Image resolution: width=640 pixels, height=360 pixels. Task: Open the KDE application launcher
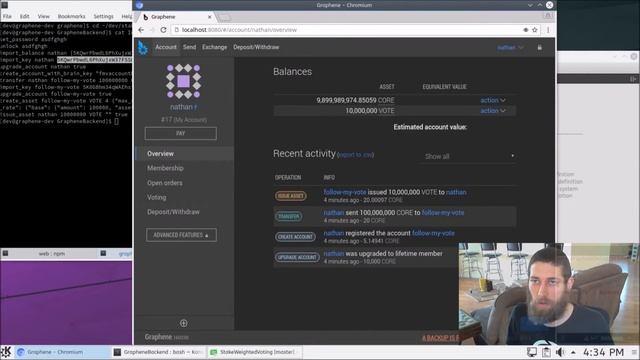tap(6, 352)
